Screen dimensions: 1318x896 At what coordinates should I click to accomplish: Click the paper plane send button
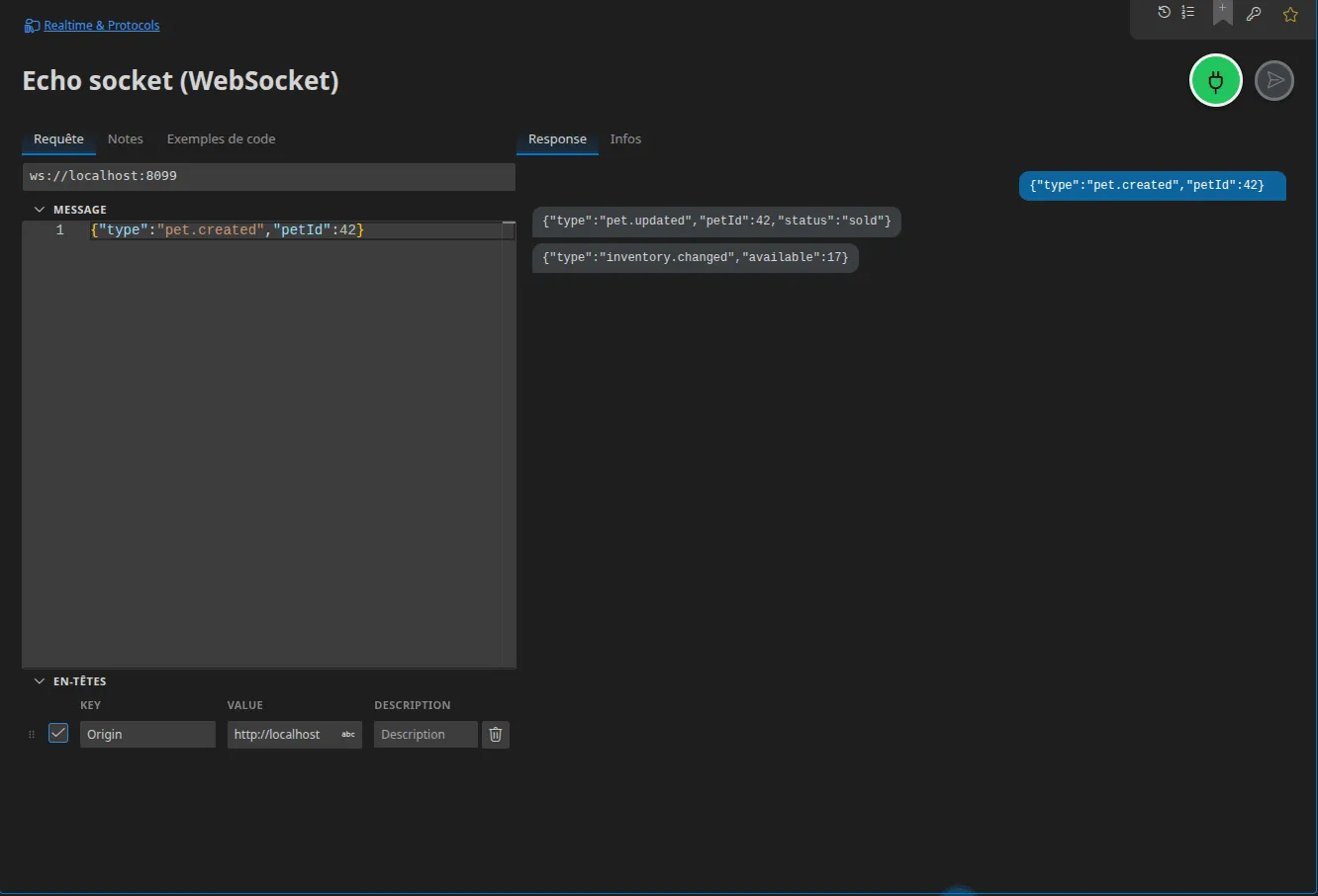(x=1274, y=81)
